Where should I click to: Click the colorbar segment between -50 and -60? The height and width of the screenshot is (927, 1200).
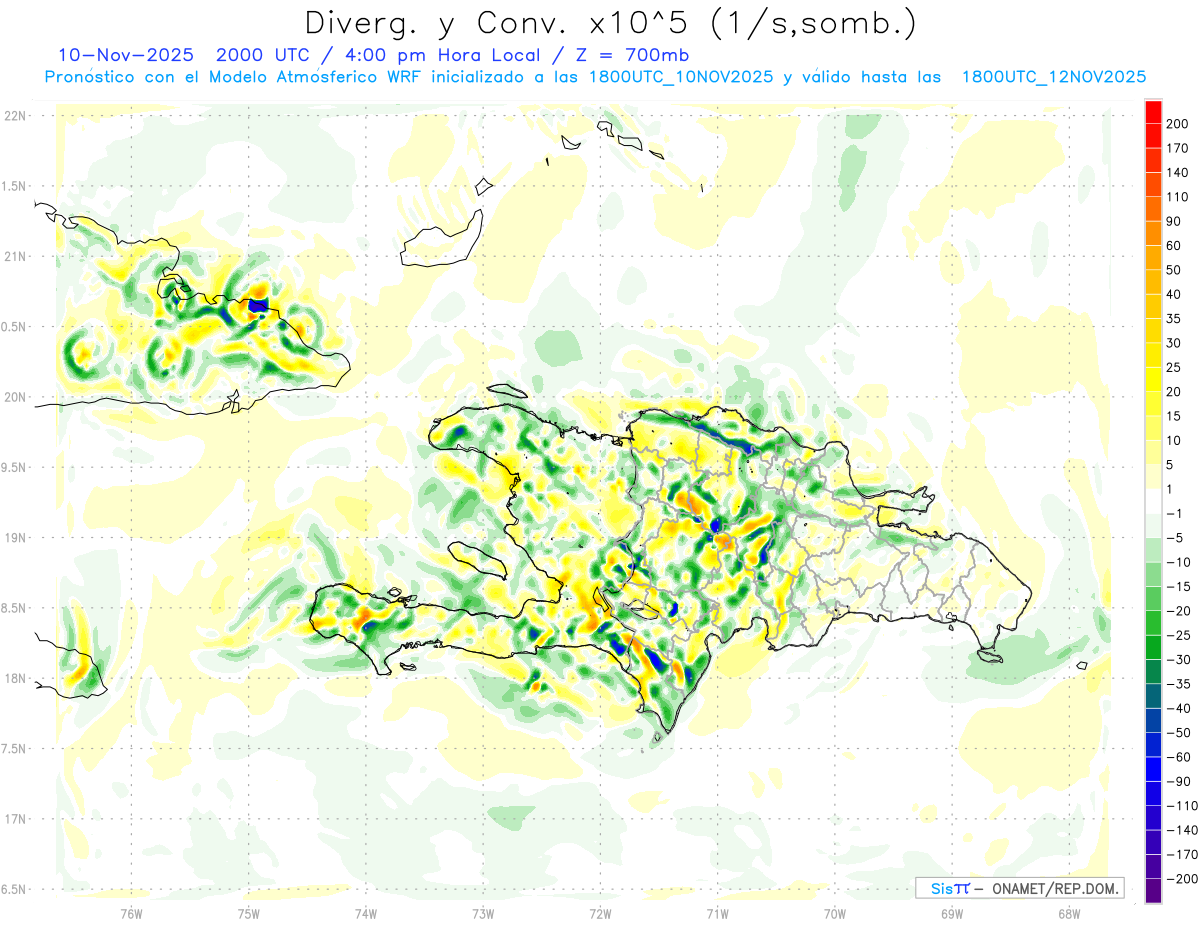(x=1153, y=744)
